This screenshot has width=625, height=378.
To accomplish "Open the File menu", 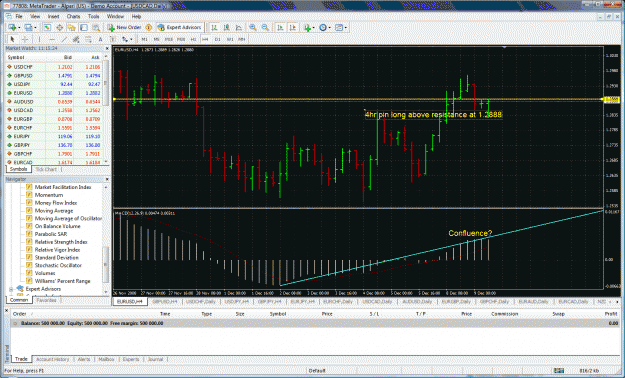I will [19, 16].
